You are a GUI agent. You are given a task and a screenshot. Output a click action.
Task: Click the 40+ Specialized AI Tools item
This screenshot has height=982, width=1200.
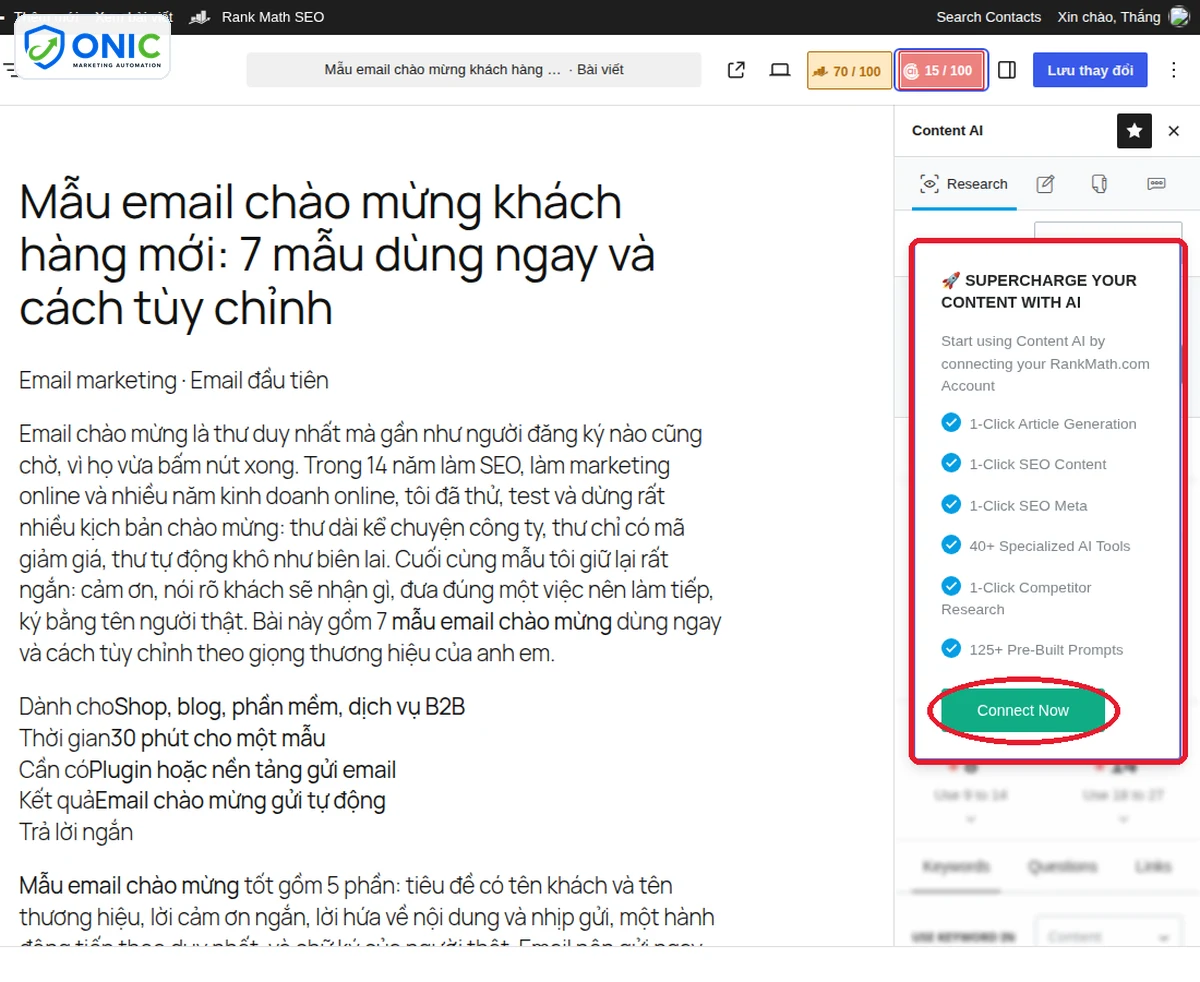click(1036, 546)
